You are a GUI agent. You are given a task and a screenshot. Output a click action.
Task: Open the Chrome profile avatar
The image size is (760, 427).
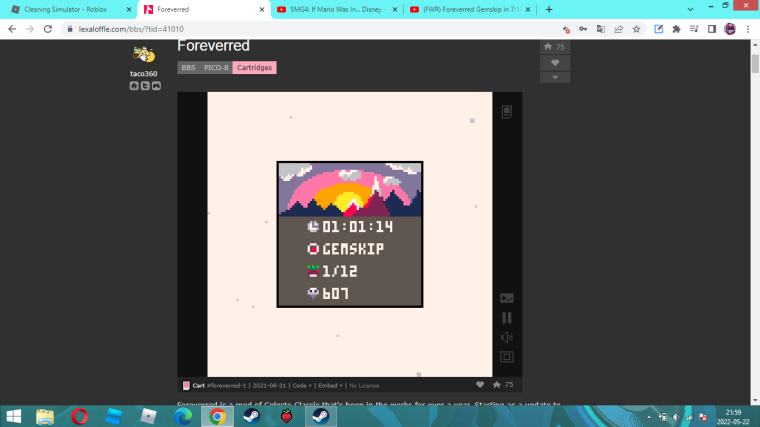(730, 29)
